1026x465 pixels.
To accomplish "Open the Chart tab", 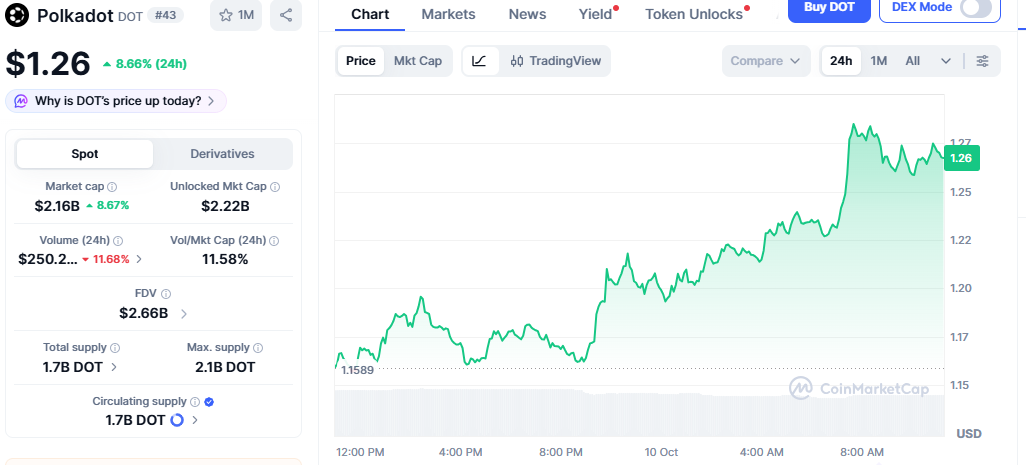I will tap(370, 14).
